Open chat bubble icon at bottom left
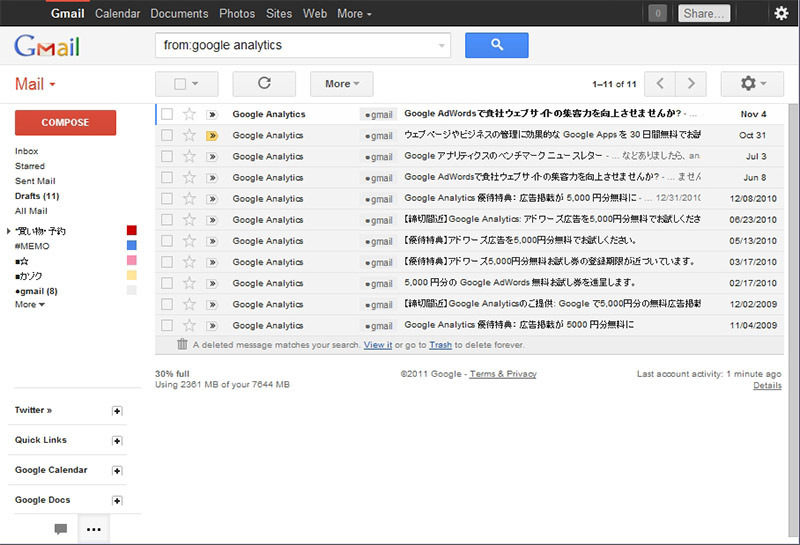 click(61, 529)
